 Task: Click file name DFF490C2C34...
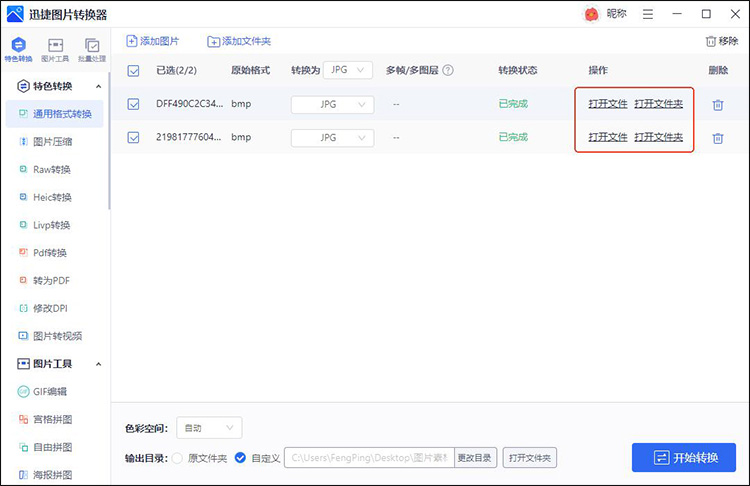(189, 104)
